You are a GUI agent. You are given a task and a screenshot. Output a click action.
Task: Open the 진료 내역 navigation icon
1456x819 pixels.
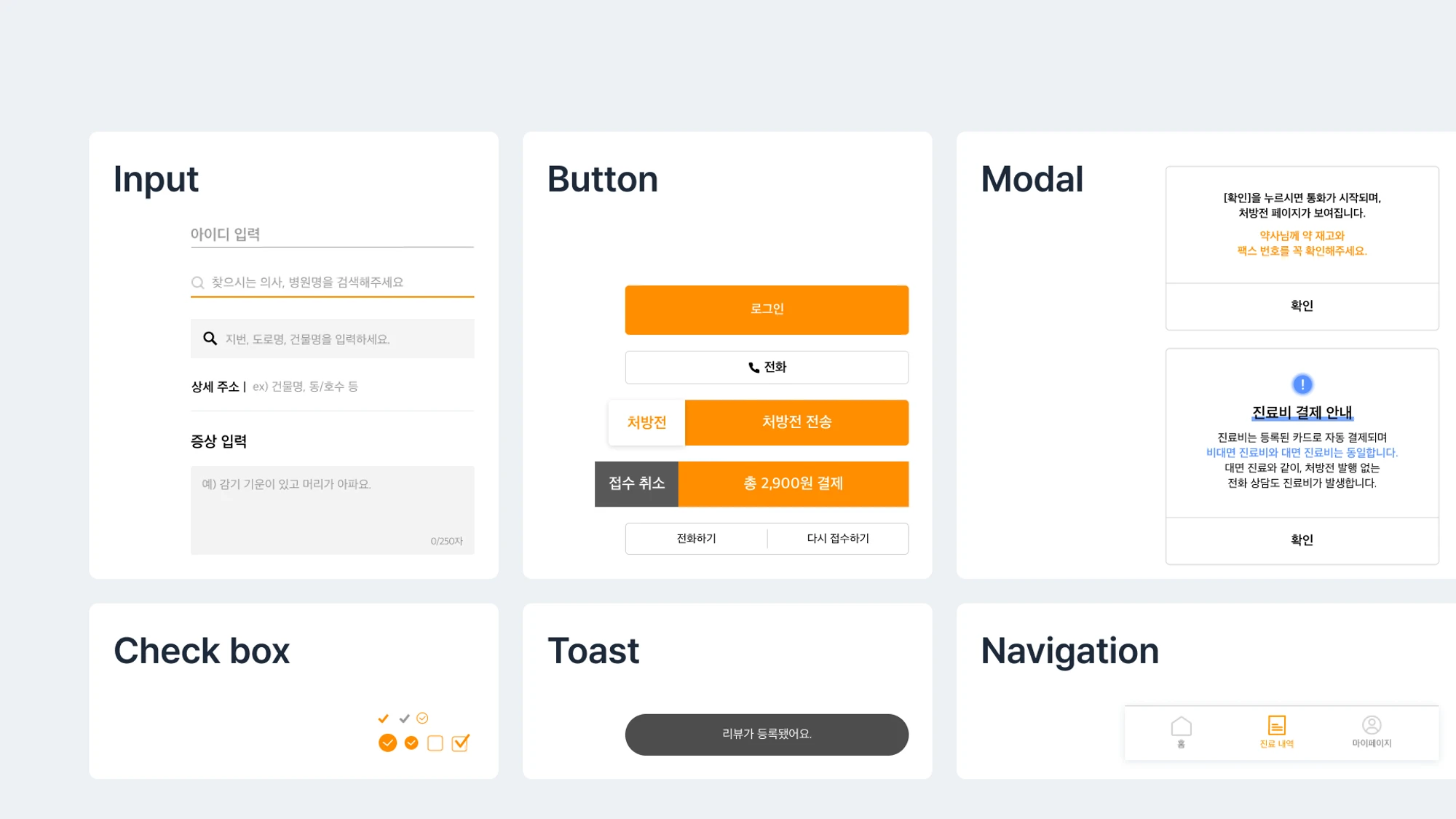[1276, 726]
